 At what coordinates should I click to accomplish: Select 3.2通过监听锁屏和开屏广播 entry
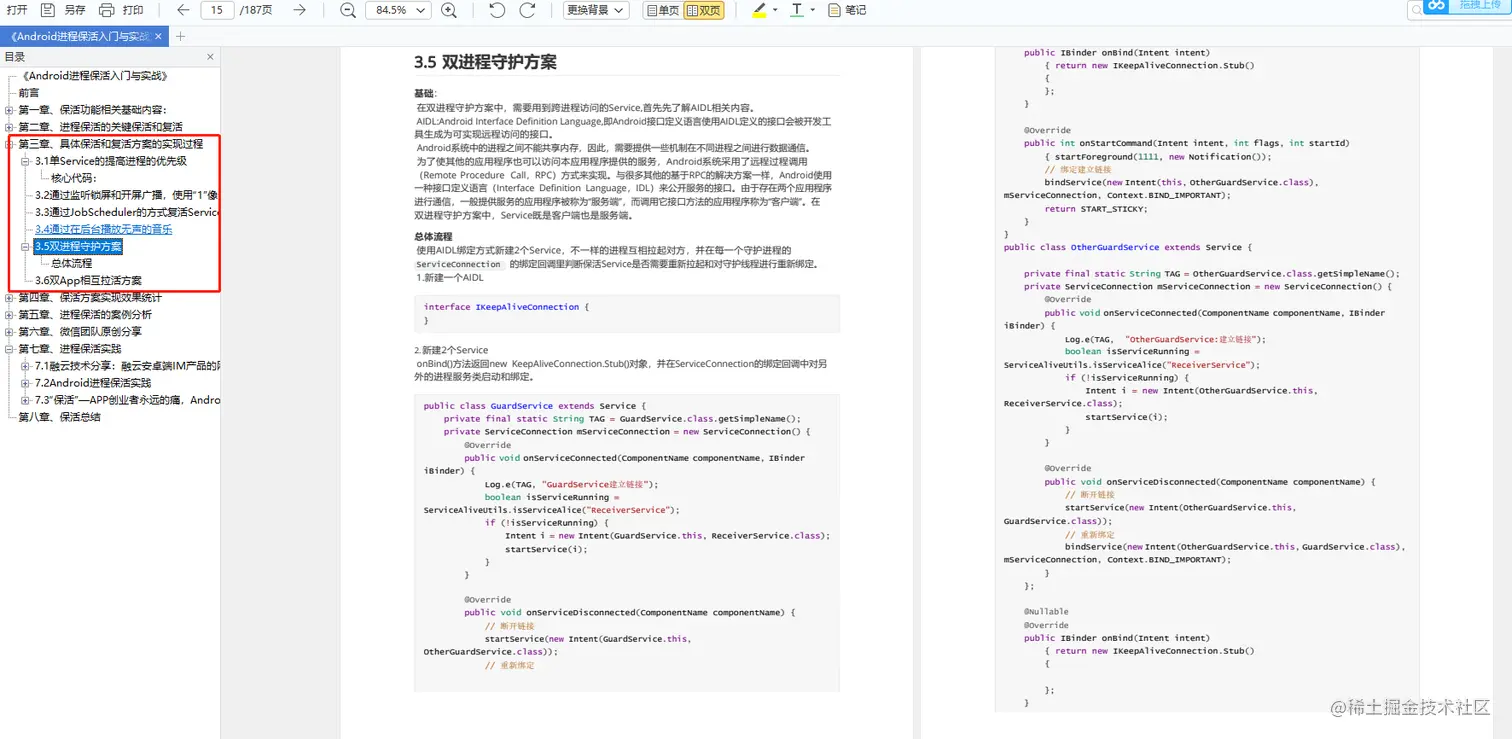point(127,195)
